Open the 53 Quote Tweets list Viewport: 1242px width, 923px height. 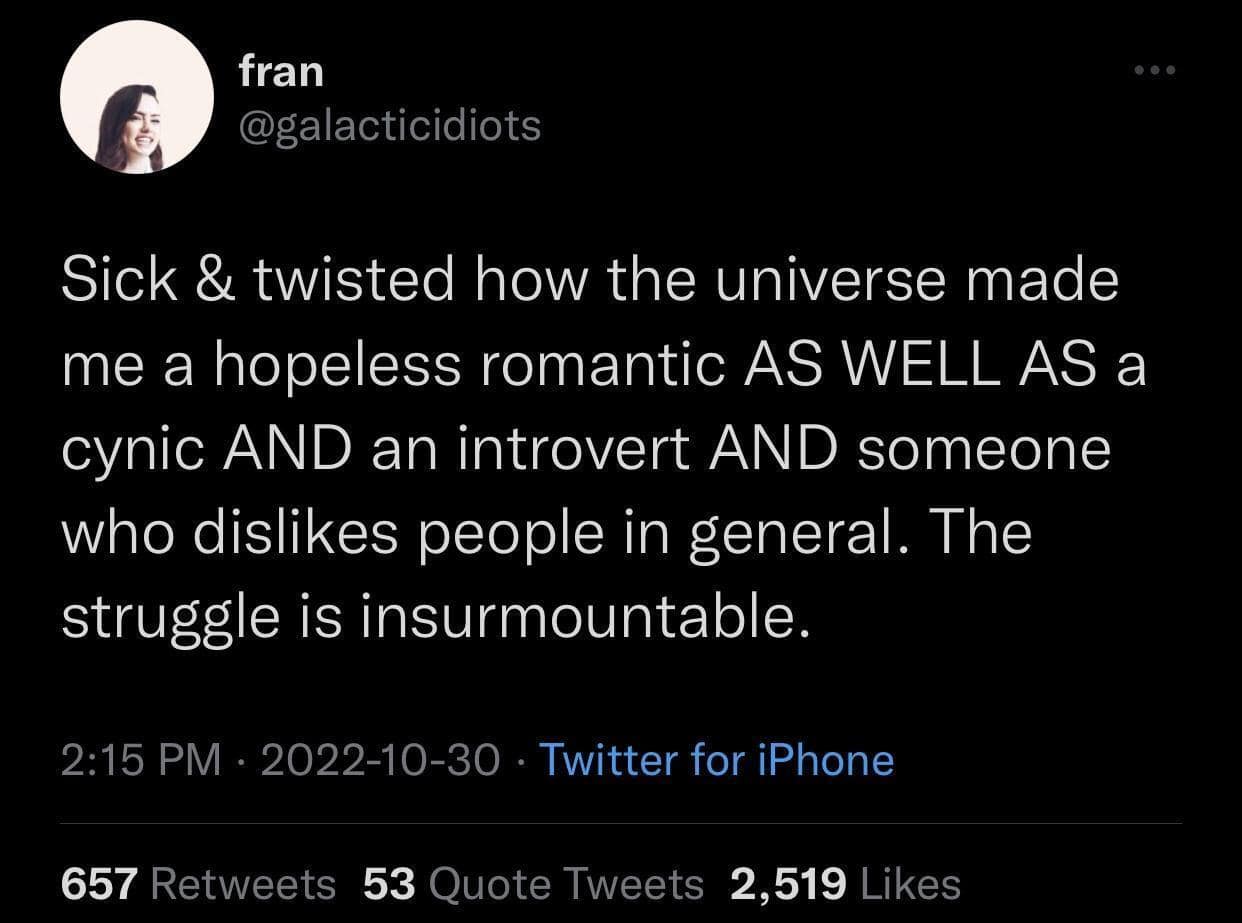point(533,884)
